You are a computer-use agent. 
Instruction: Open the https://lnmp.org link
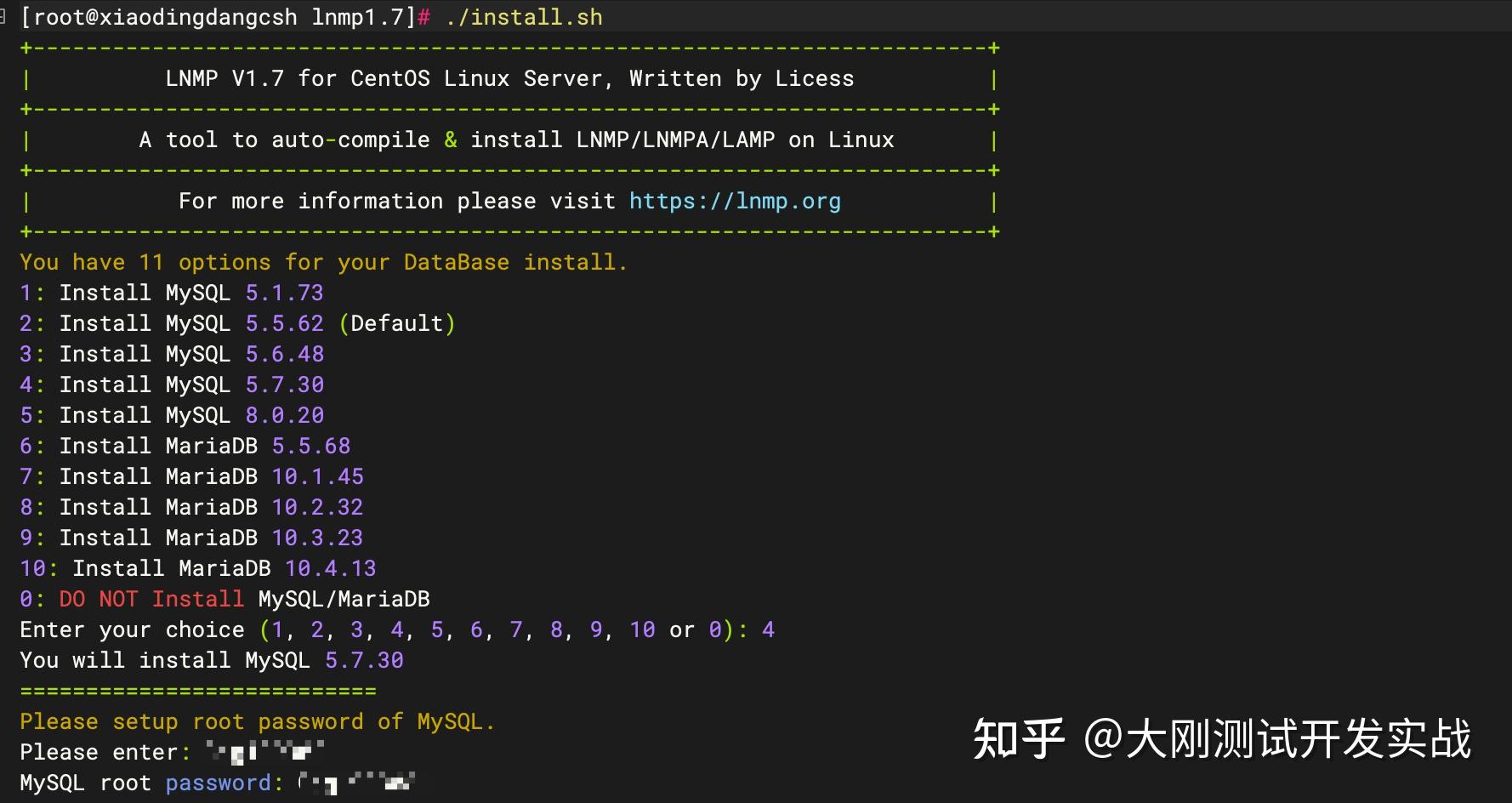(x=735, y=202)
